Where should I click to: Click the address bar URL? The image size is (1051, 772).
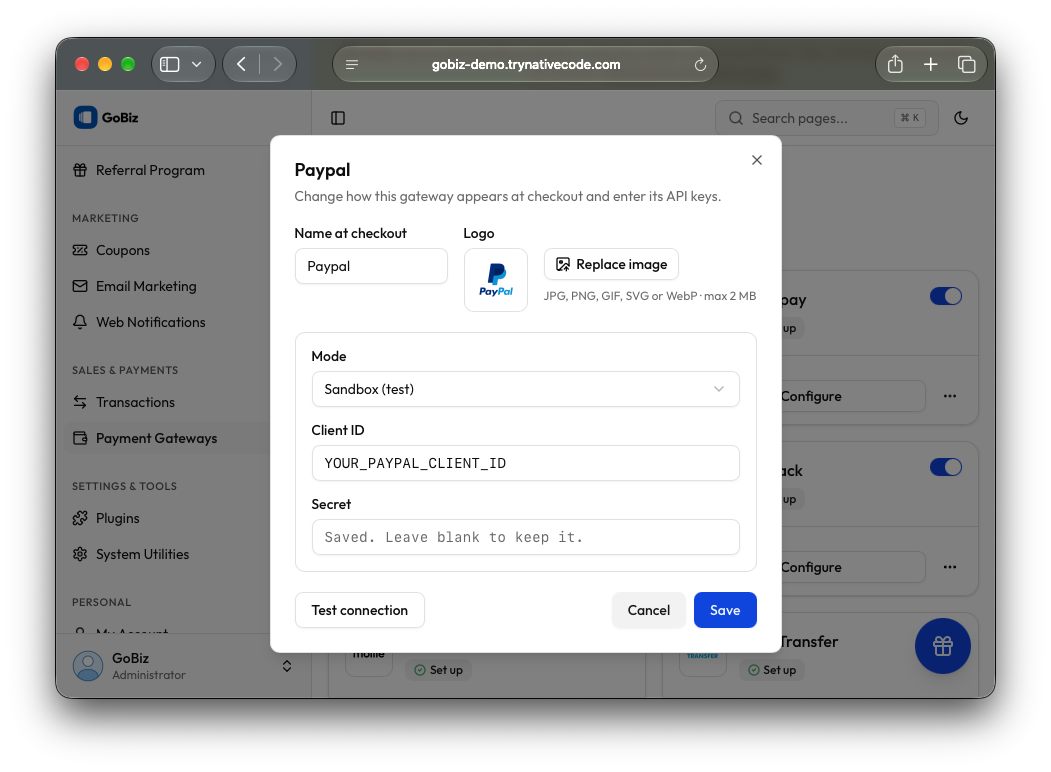point(526,64)
